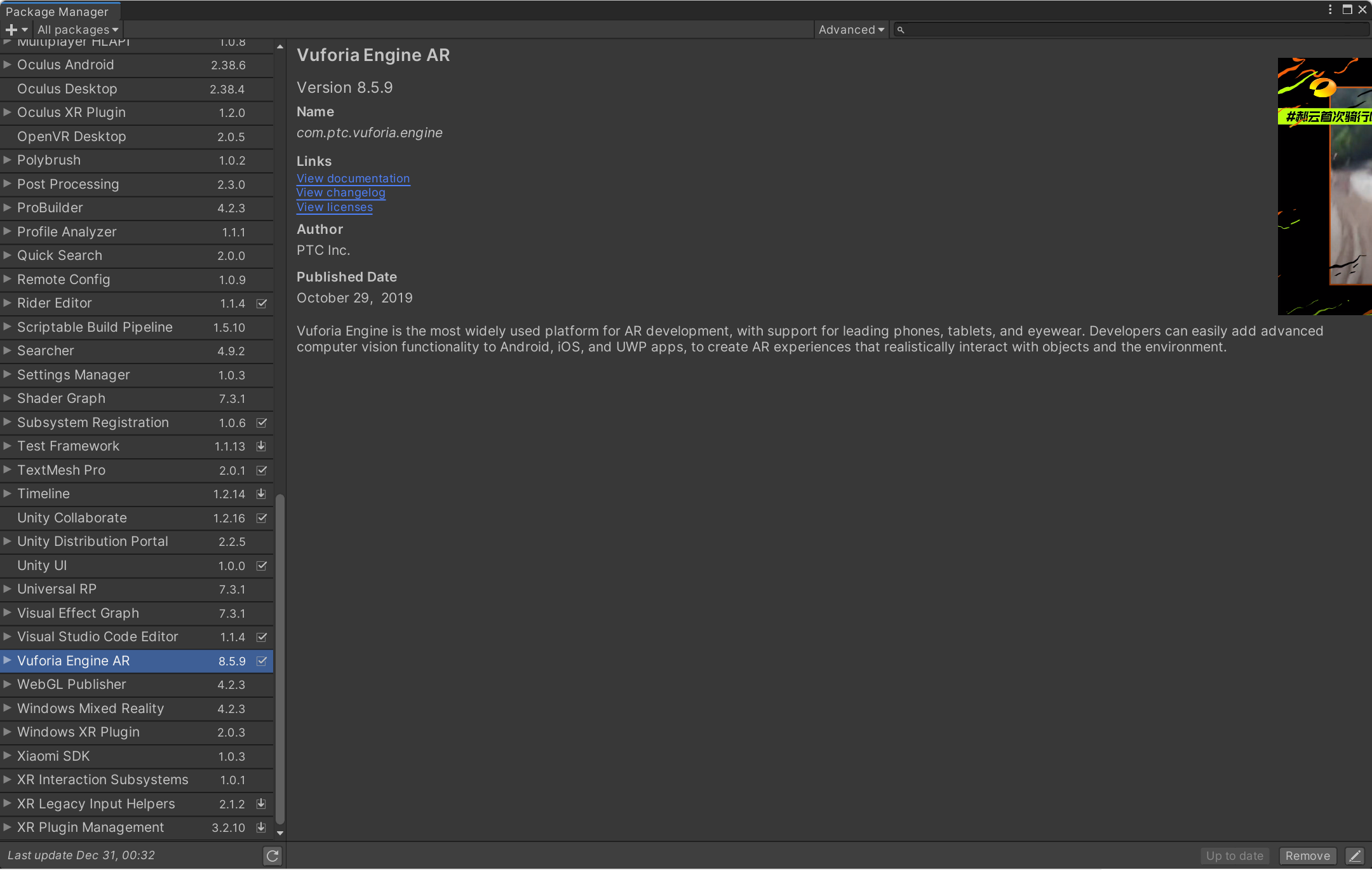Click installed checkmark on TextMesh Pro row
This screenshot has width=1372, height=870.
[x=261, y=470]
